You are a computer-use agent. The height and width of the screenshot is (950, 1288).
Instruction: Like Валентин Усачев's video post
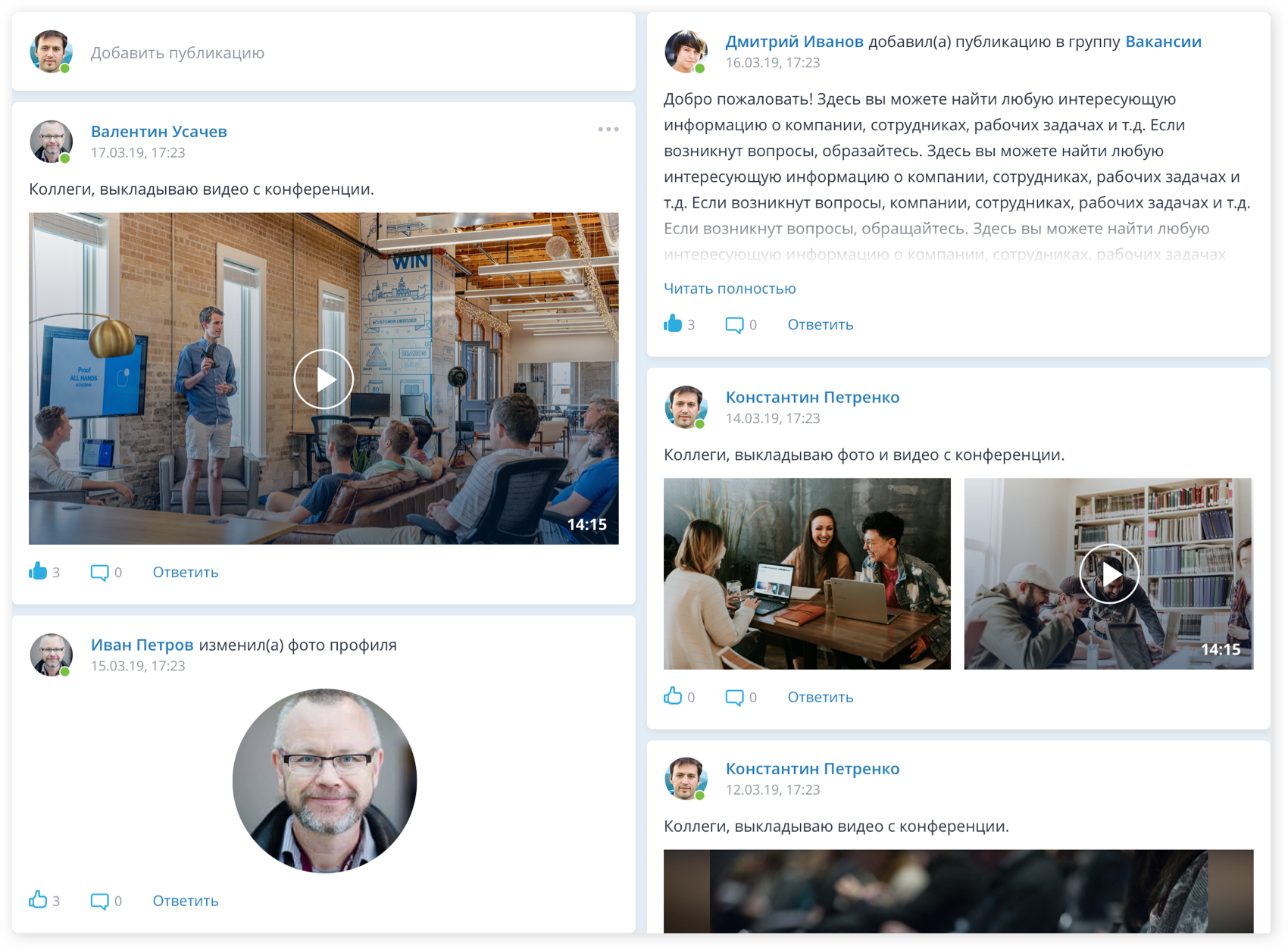coord(38,571)
